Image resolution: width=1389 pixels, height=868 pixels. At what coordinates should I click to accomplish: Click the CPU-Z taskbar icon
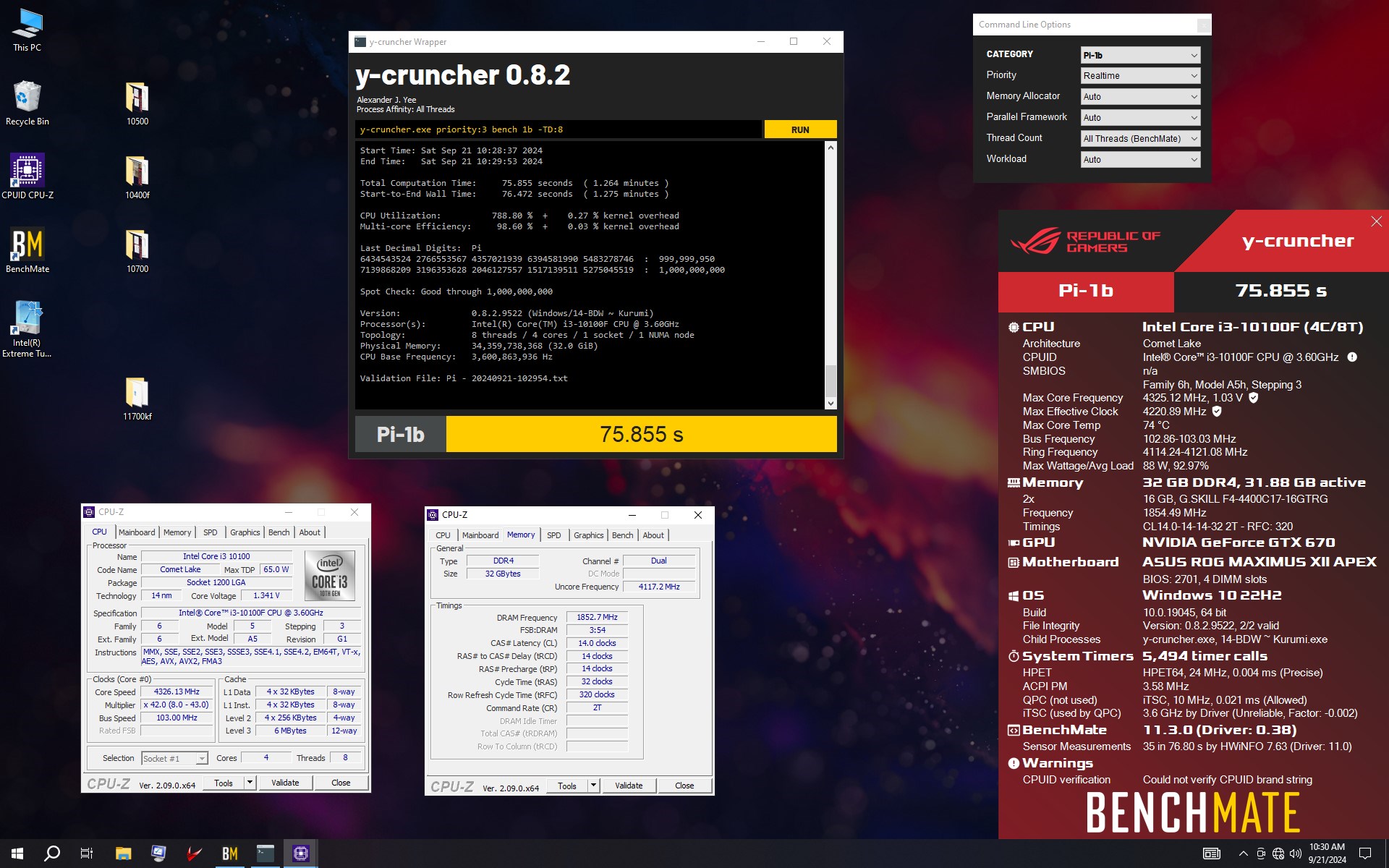(x=301, y=854)
